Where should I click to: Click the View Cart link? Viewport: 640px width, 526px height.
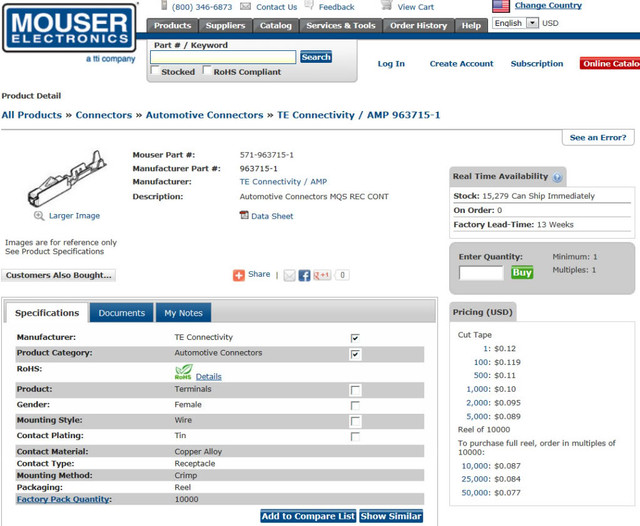click(x=416, y=7)
